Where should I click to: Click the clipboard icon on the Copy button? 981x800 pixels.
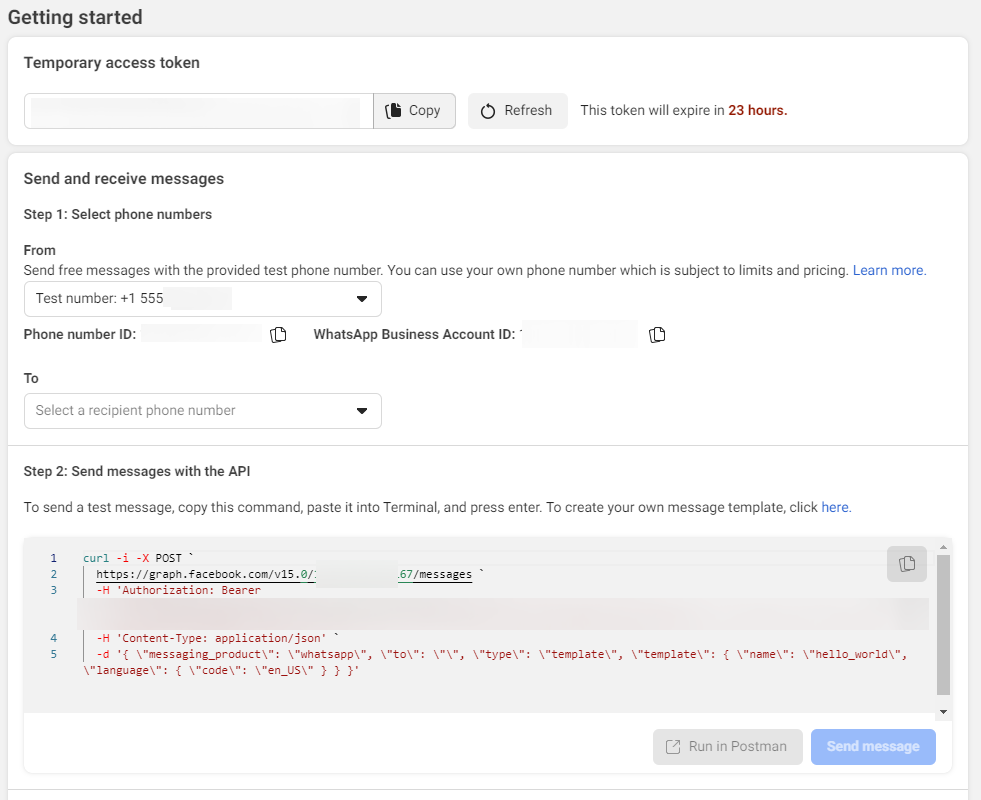(x=394, y=110)
